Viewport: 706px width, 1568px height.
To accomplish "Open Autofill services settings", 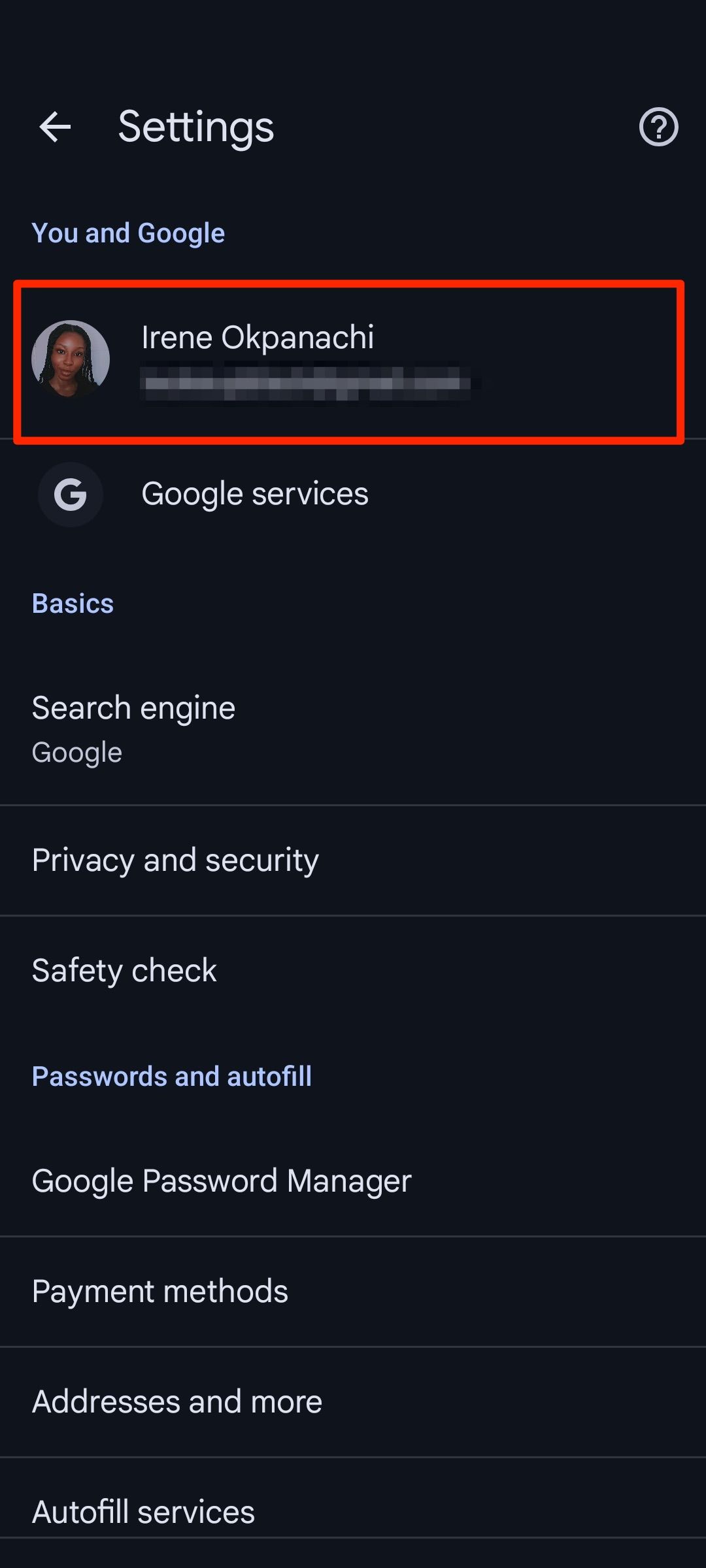I will tap(144, 1511).
